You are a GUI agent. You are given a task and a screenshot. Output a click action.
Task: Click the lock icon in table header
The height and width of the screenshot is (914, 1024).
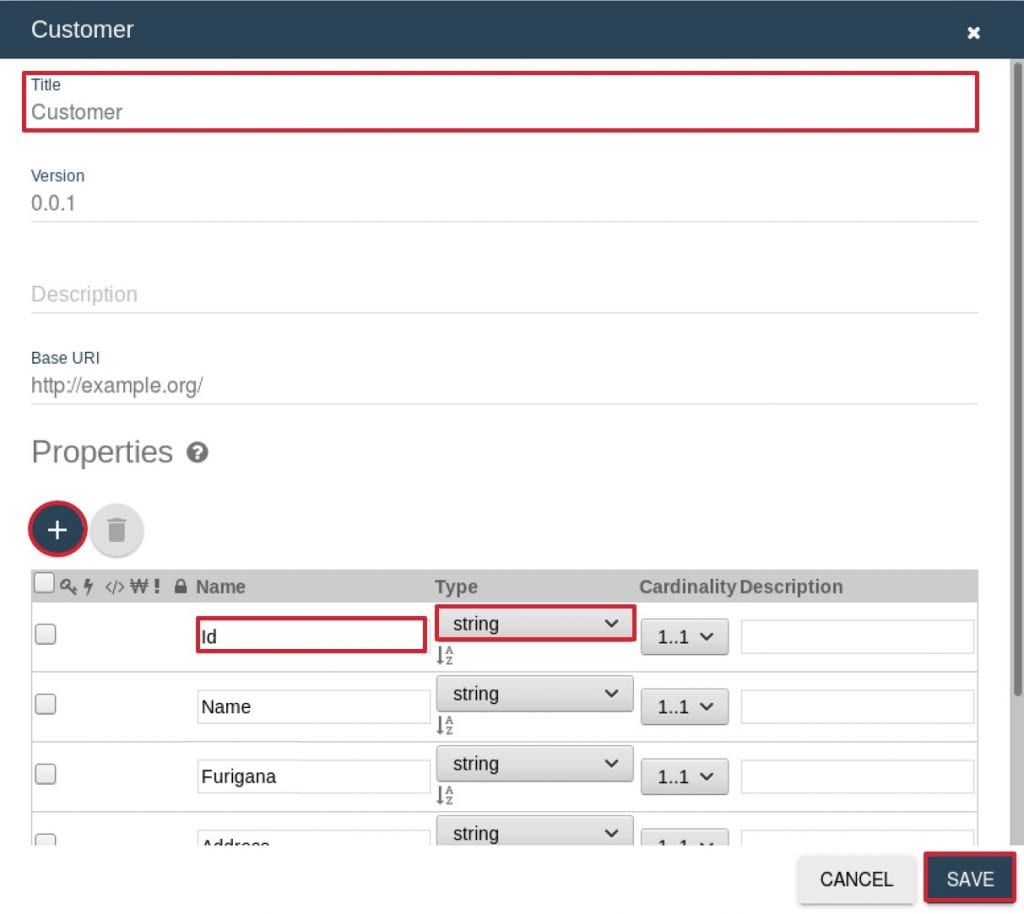point(181,587)
